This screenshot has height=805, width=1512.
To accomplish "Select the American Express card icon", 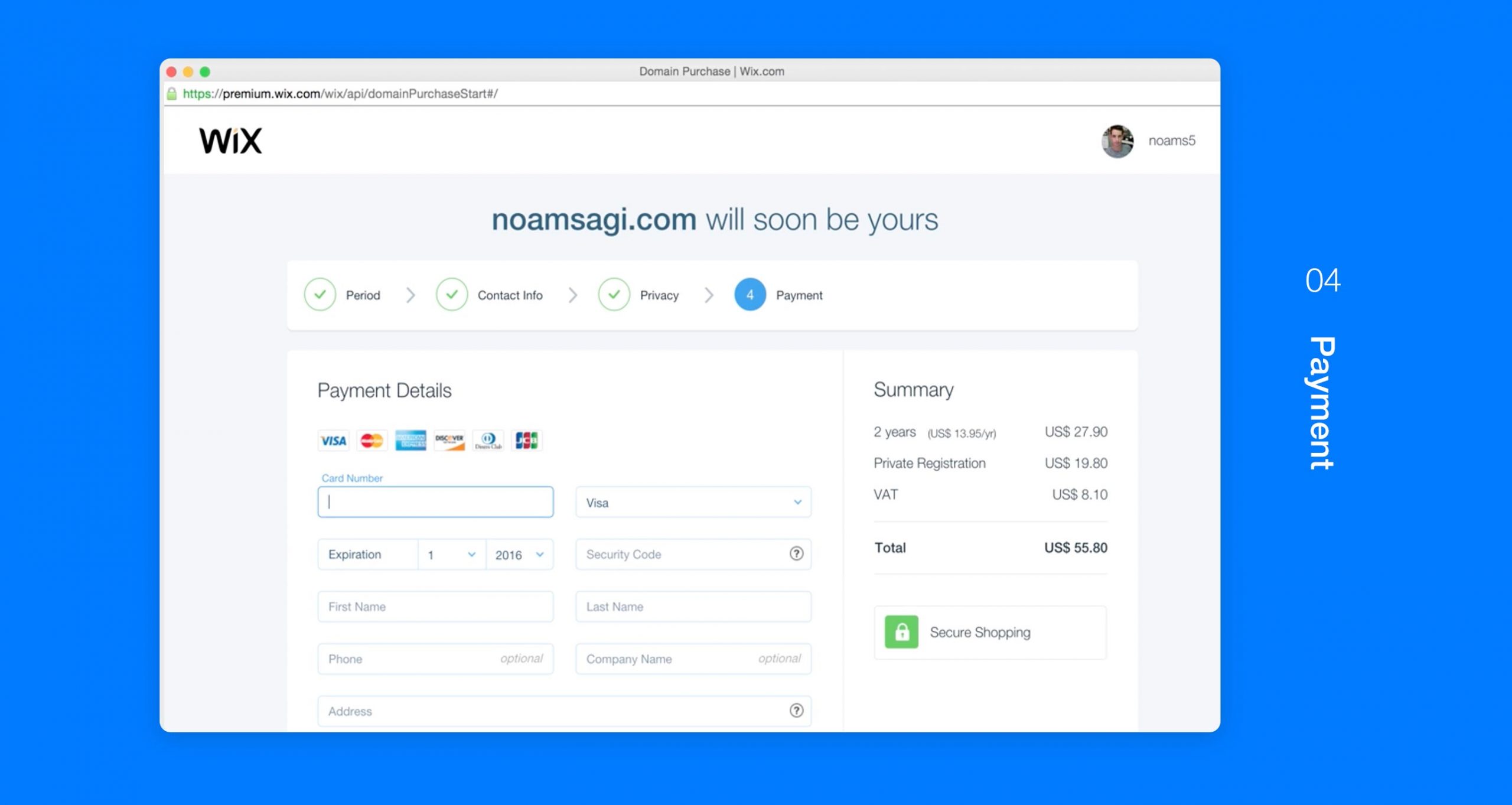I will (x=410, y=441).
